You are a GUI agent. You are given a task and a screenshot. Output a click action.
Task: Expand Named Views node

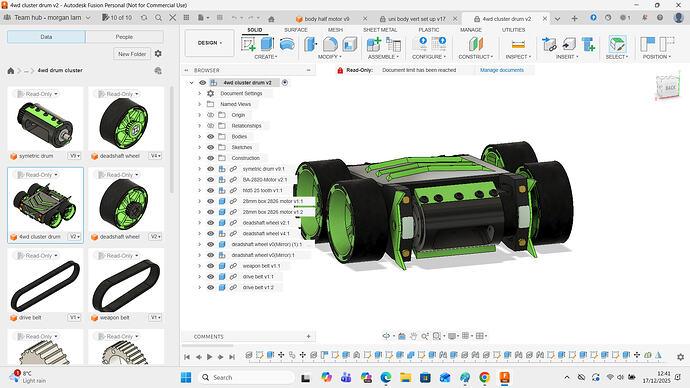[199, 104]
